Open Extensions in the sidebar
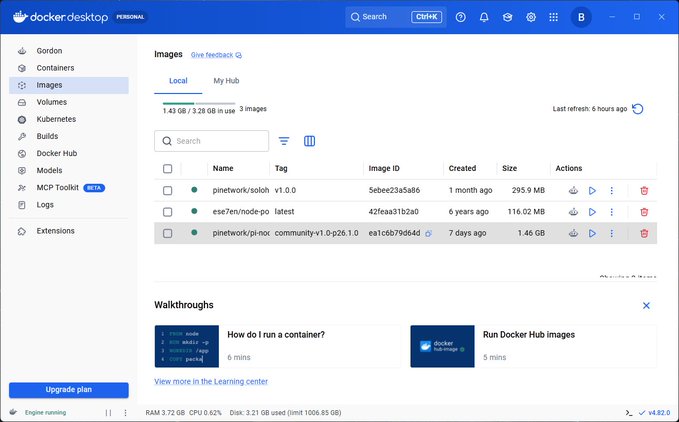This screenshot has height=422, width=679. coord(68,231)
